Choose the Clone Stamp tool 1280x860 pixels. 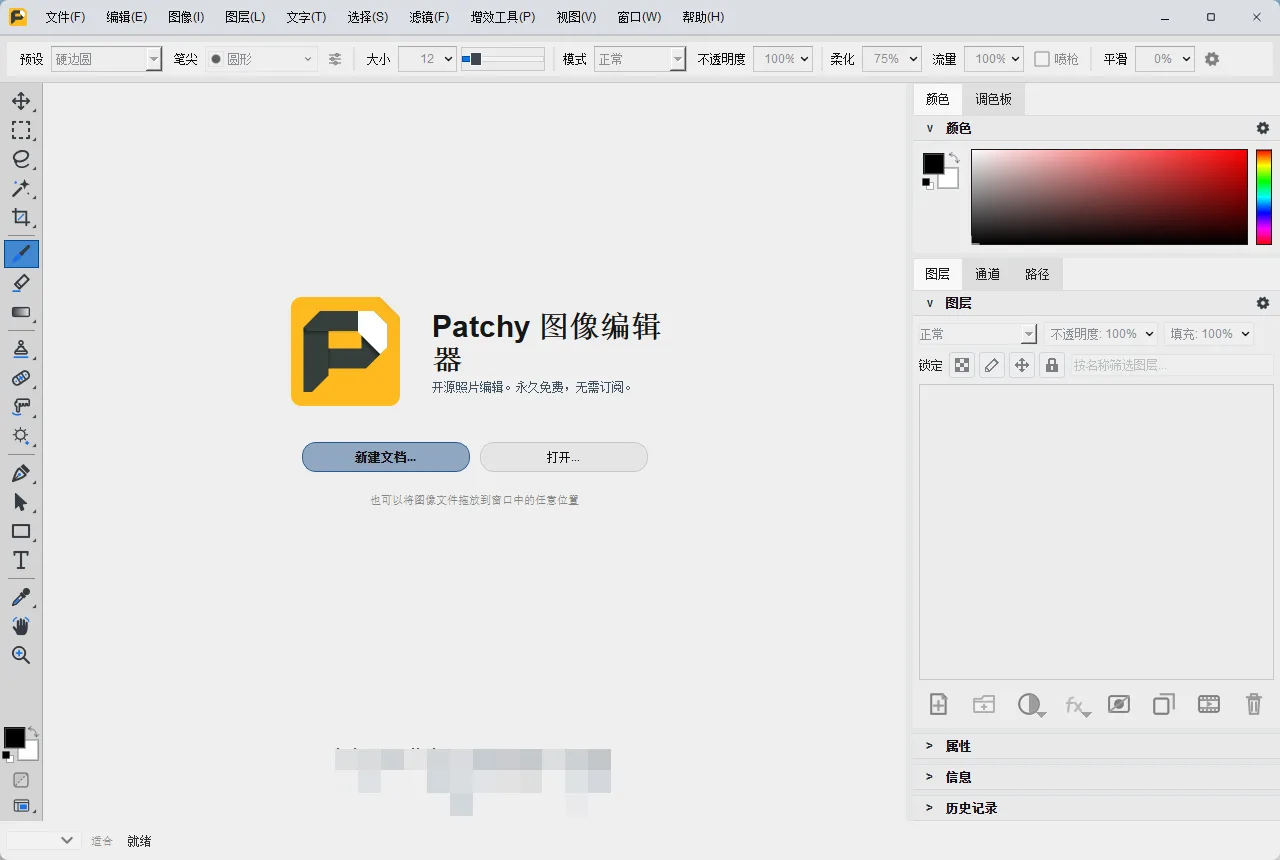click(21, 349)
